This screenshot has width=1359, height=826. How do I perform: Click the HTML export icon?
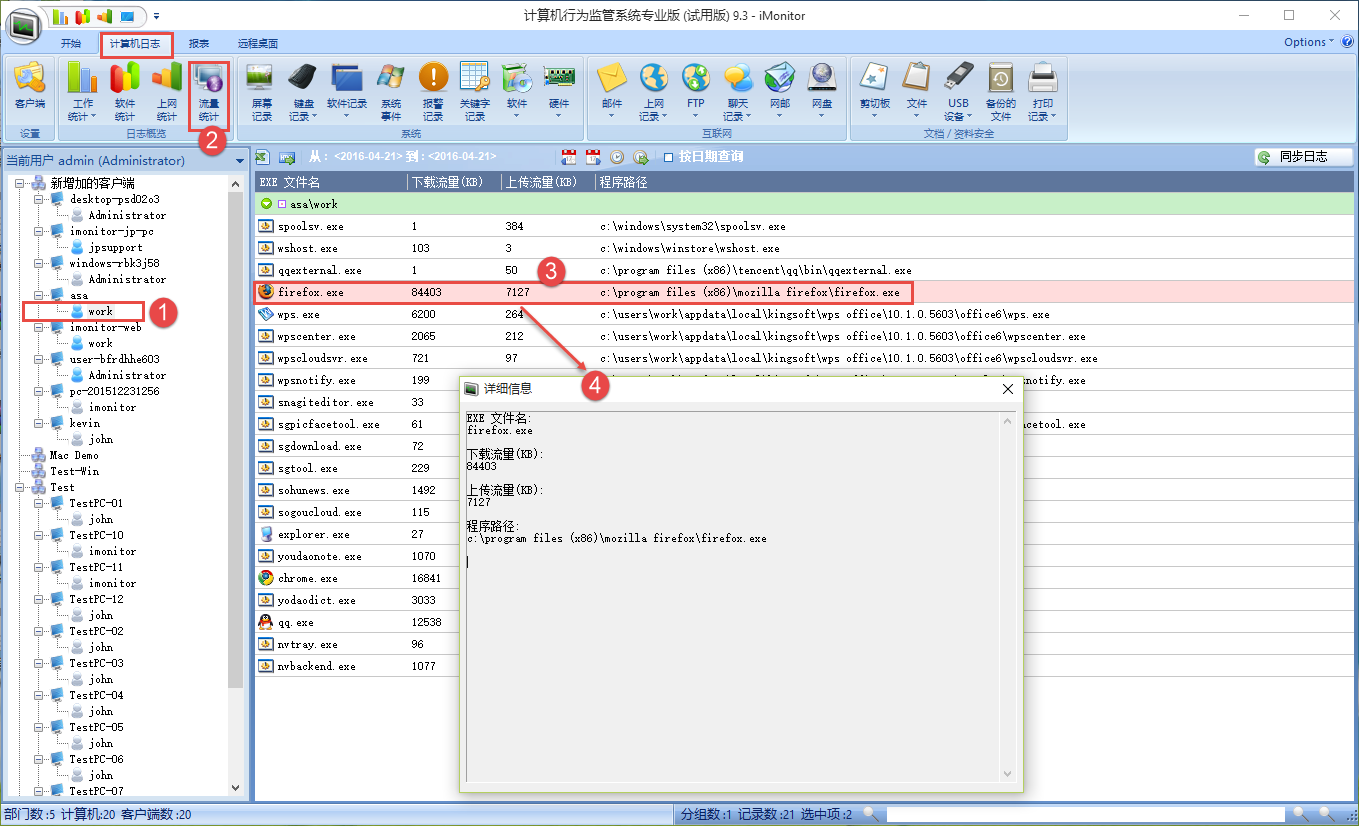tap(287, 157)
